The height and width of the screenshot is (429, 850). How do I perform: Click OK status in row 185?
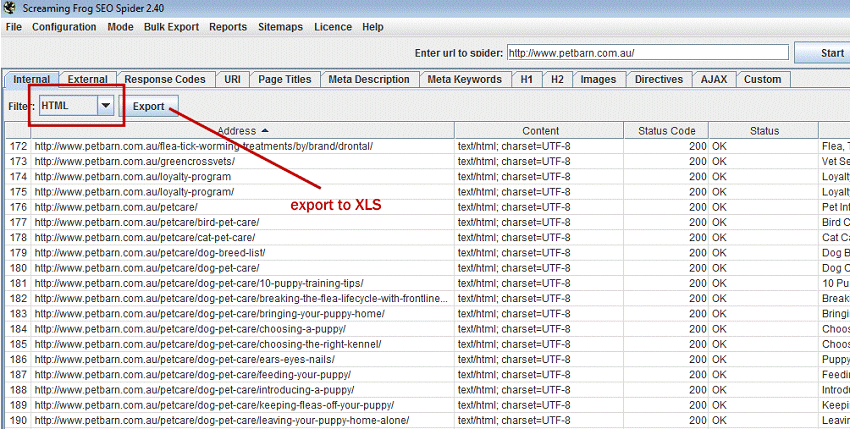719,344
